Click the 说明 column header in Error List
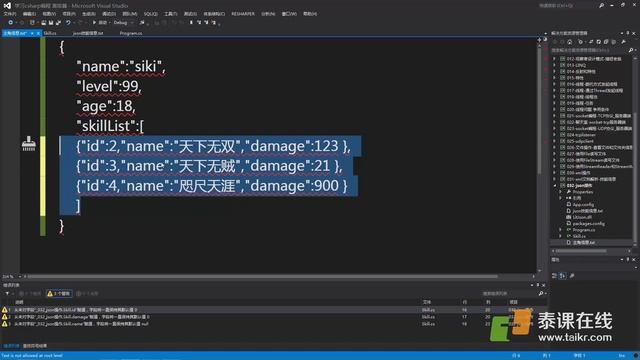The image size is (640, 360). [x=19, y=302]
